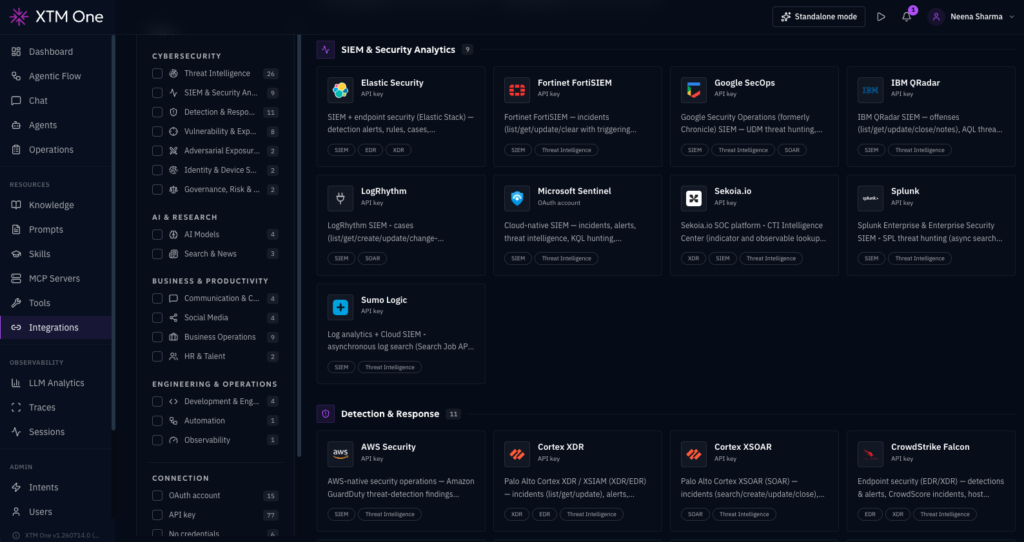Viewport: 1024px width, 542px height.
Task: Click the CrowdStrike Falcon logo icon
Action: [x=871, y=454]
